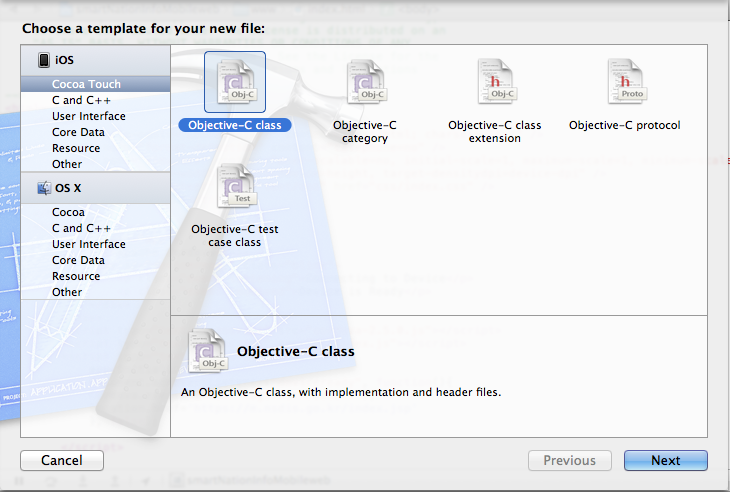Click the "Objective-C category" label
The height and width of the screenshot is (492, 730).
tap(365, 132)
